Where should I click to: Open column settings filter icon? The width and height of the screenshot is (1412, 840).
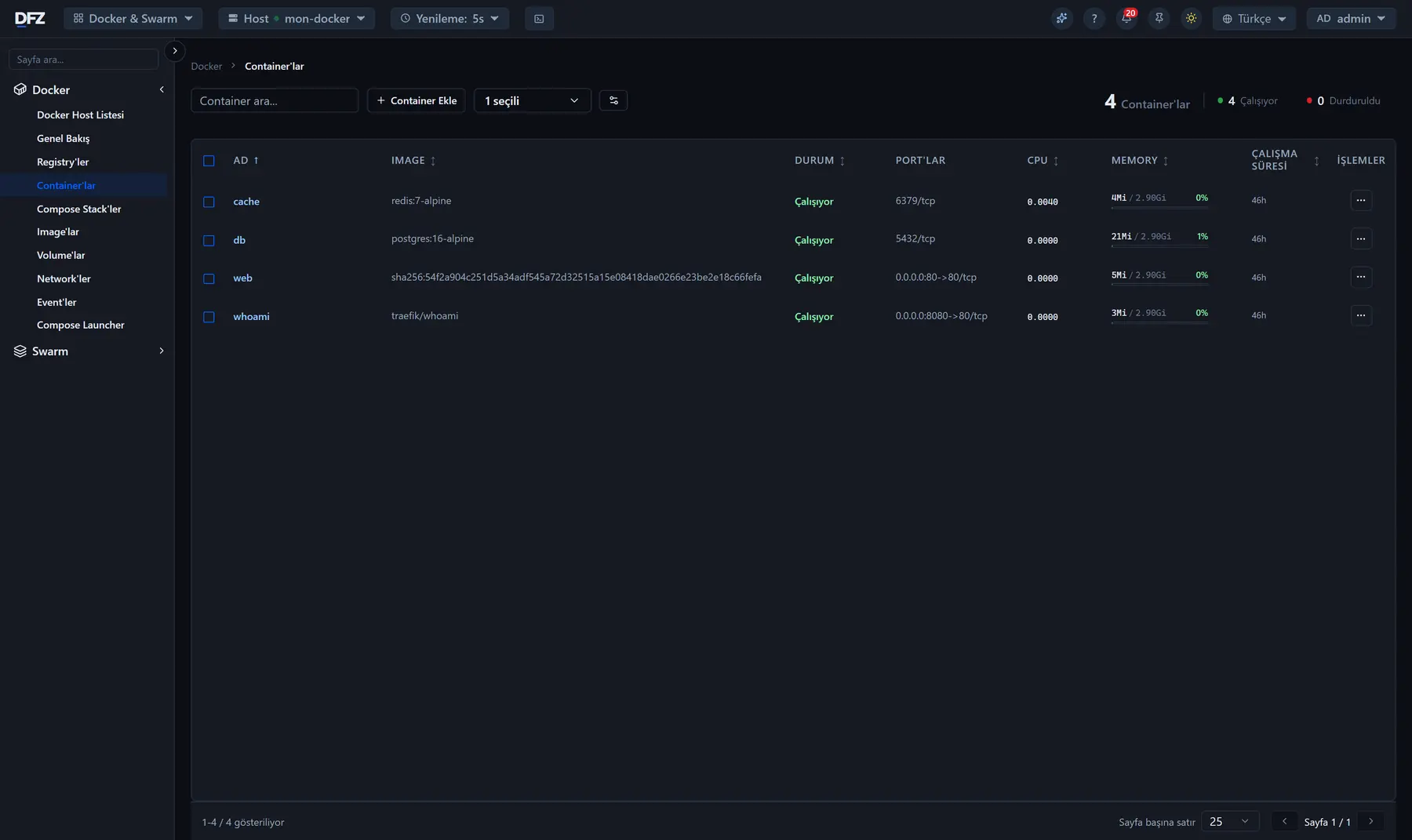(613, 100)
